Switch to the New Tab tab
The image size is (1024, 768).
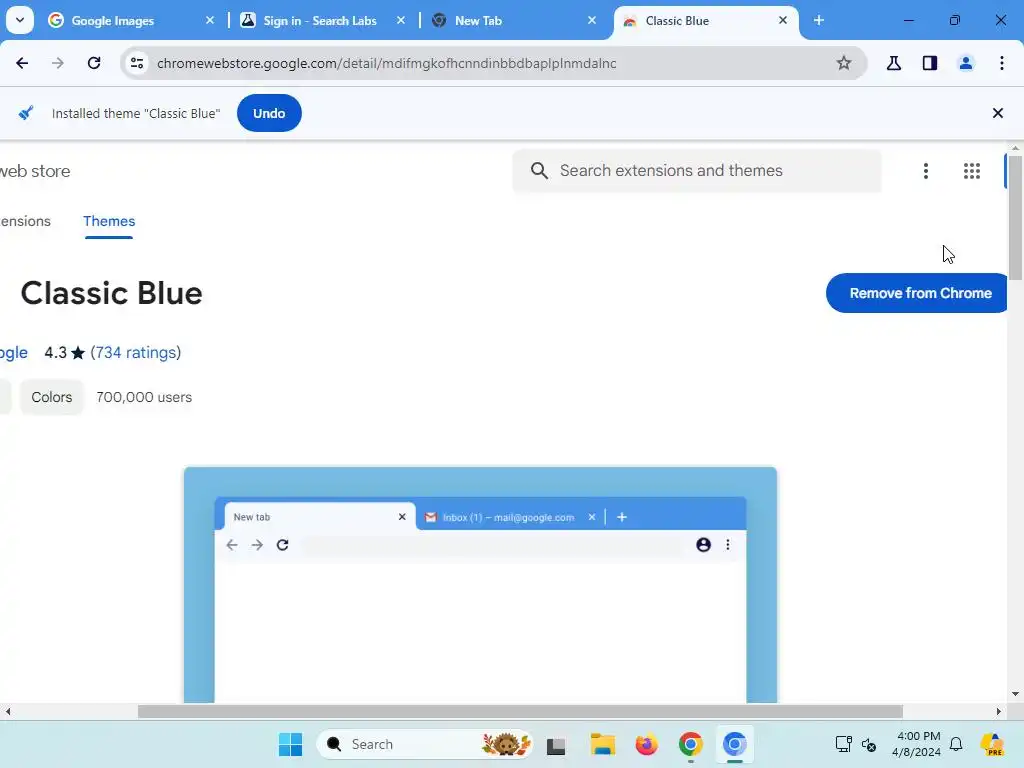478,21
